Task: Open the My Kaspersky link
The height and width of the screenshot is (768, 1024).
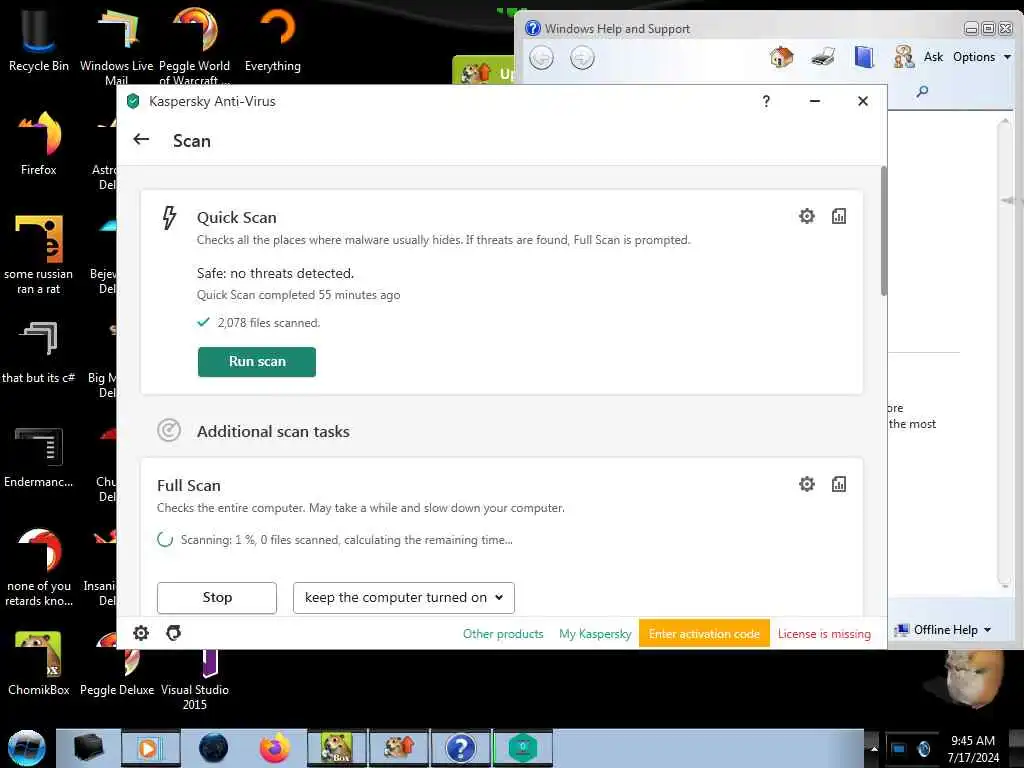Action: pos(595,634)
